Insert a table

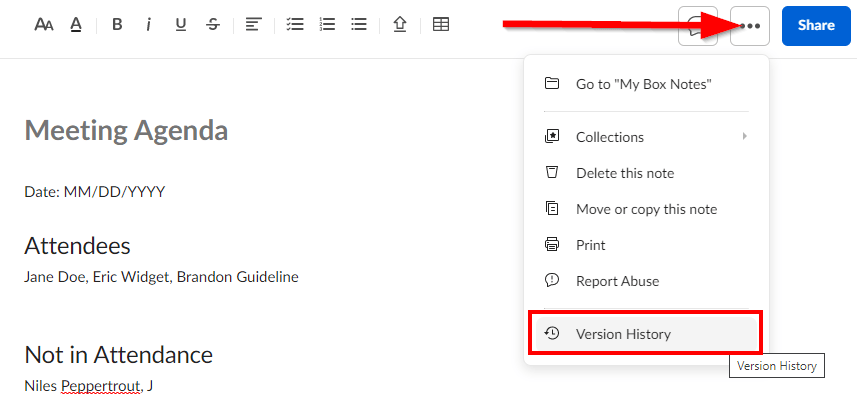point(441,25)
